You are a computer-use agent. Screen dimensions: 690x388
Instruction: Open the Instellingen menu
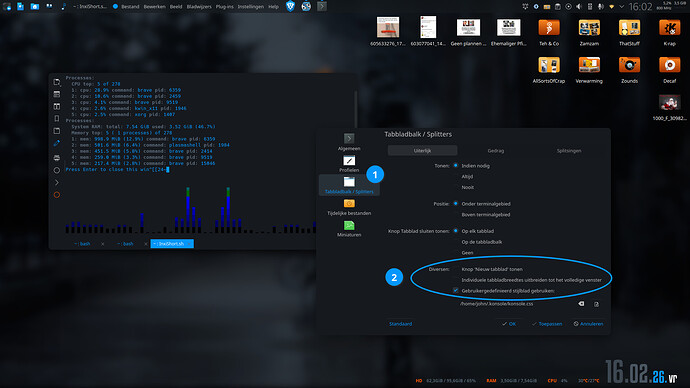pos(251,7)
